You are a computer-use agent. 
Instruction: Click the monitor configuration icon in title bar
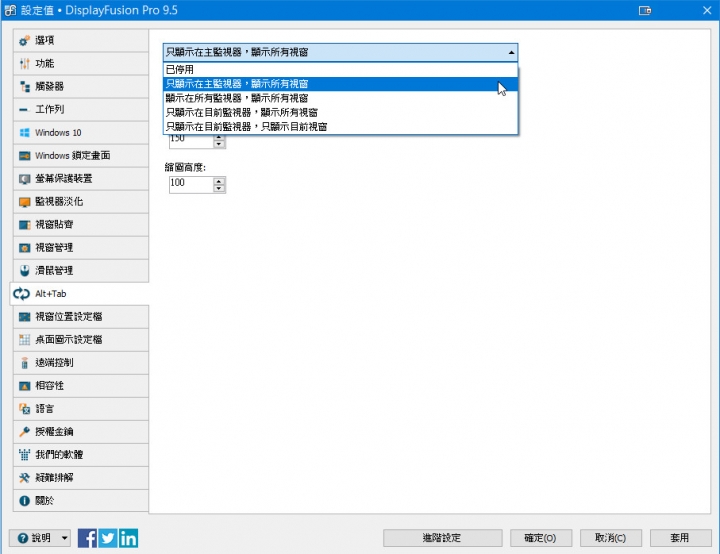point(645,10)
